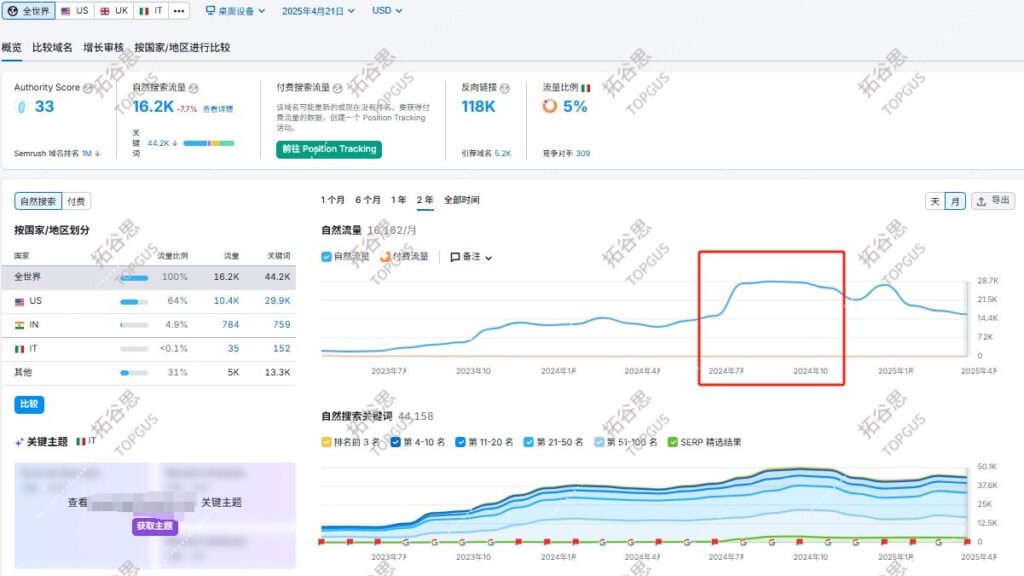This screenshot has width=1024, height=576.
Task: Click the export upload icon button 导出
Action: pyautogui.click(x=993, y=201)
